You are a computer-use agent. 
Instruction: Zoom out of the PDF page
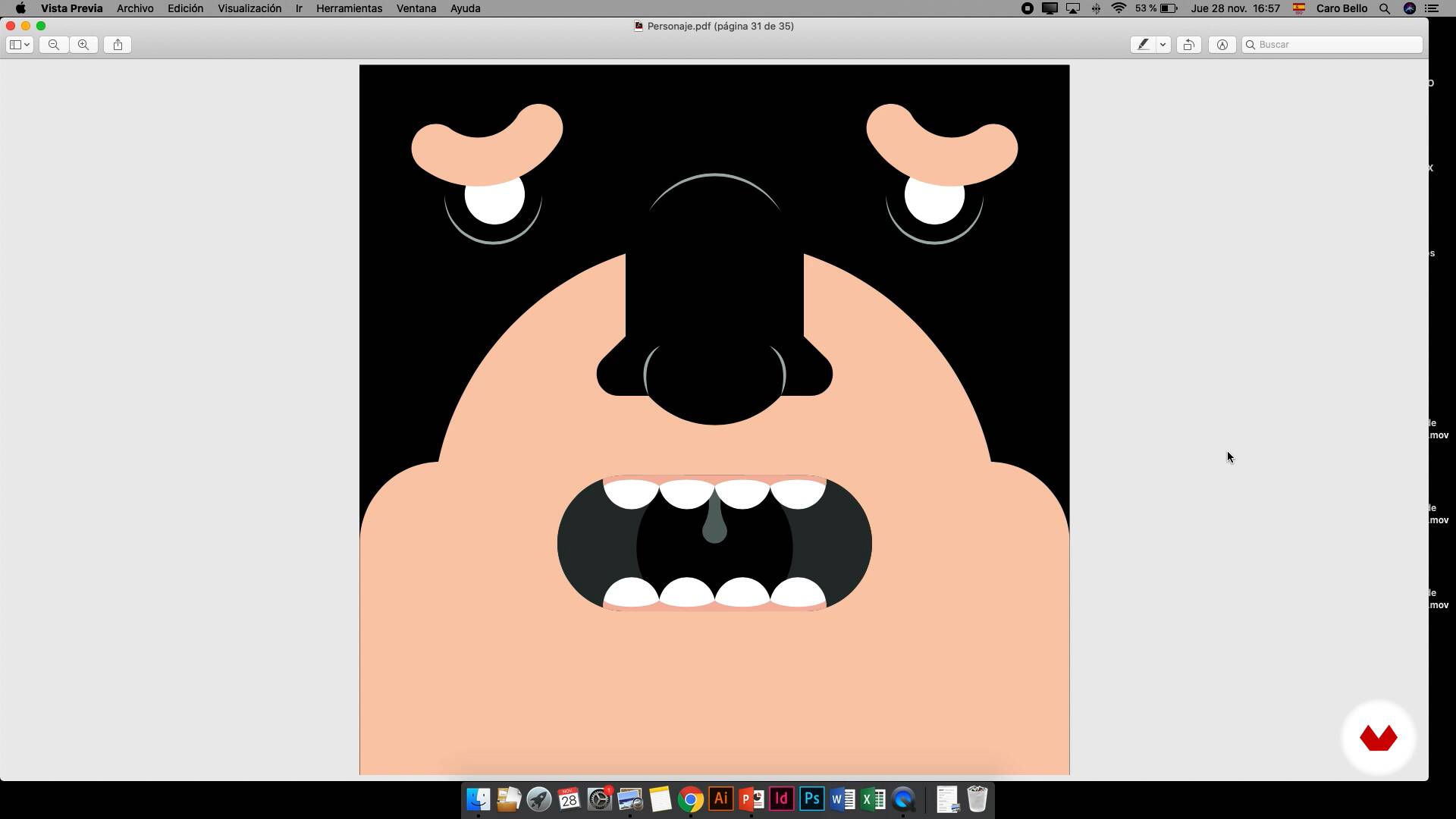pos(54,45)
